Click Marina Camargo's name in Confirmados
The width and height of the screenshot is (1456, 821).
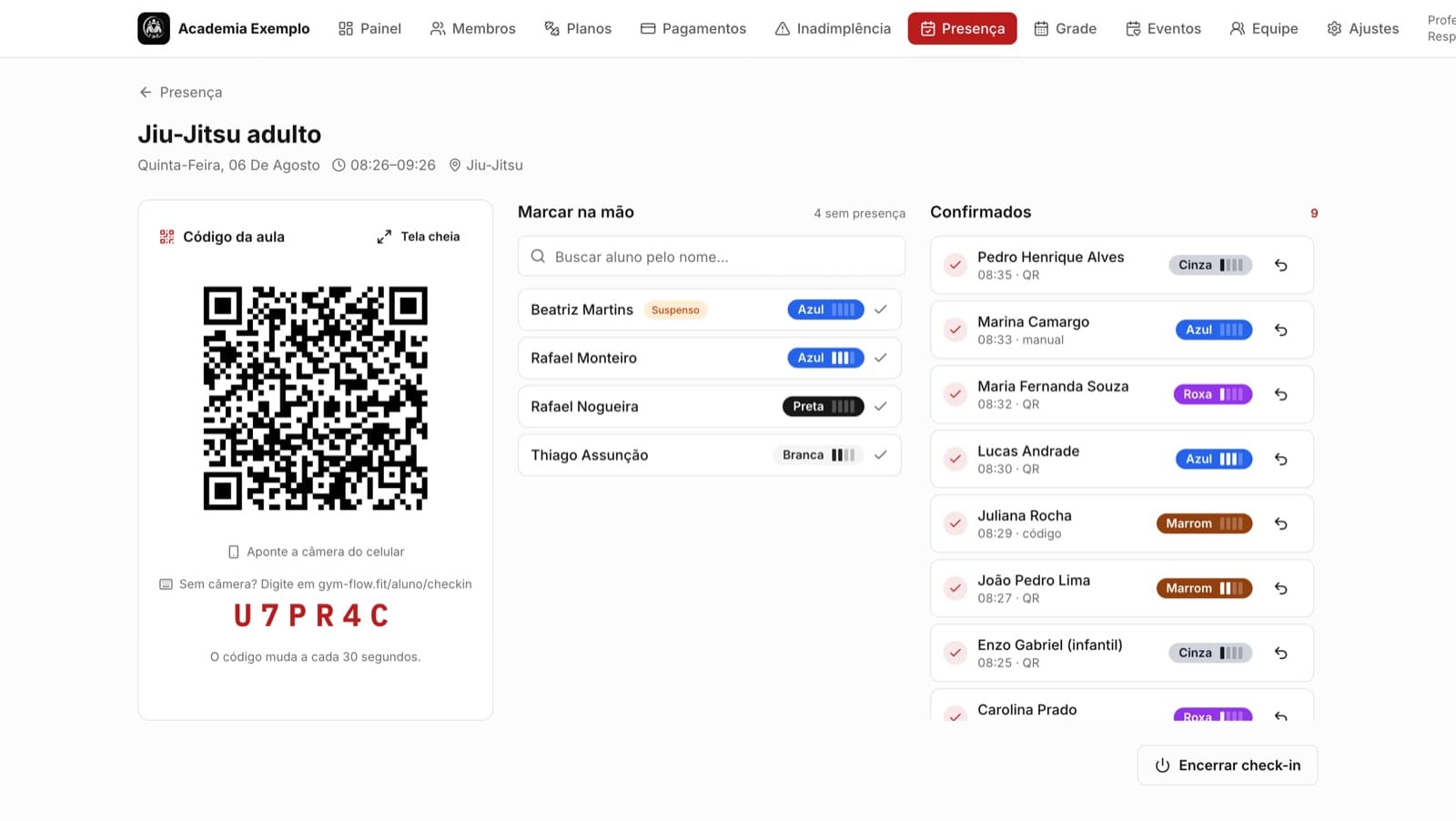coord(1033,322)
